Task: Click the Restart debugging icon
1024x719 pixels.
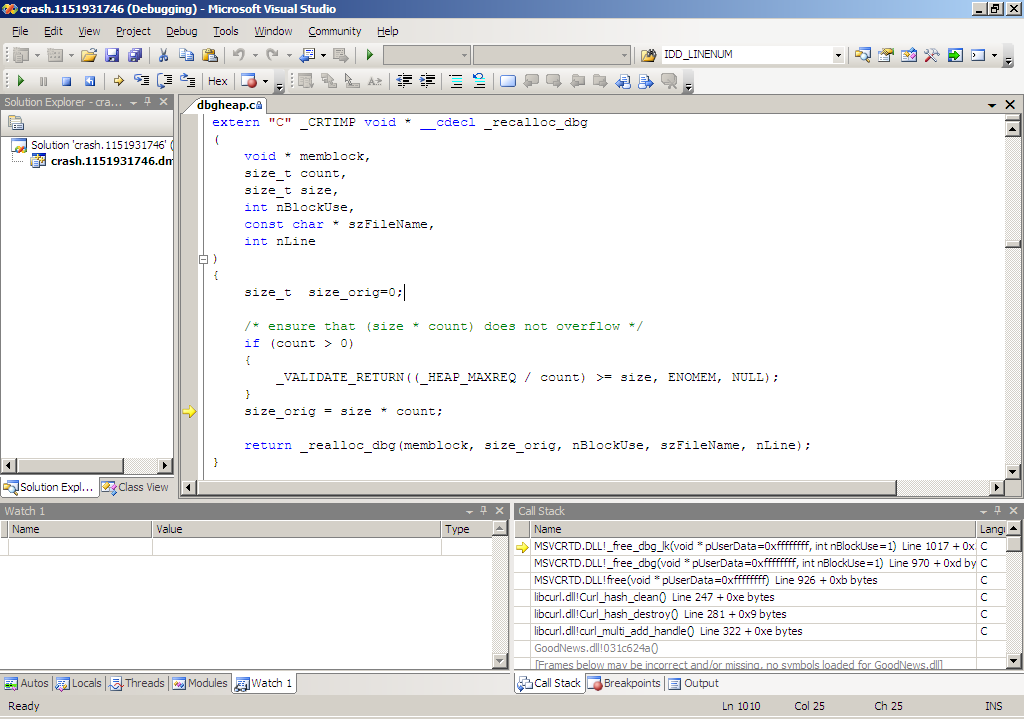Action: [89, 81]
